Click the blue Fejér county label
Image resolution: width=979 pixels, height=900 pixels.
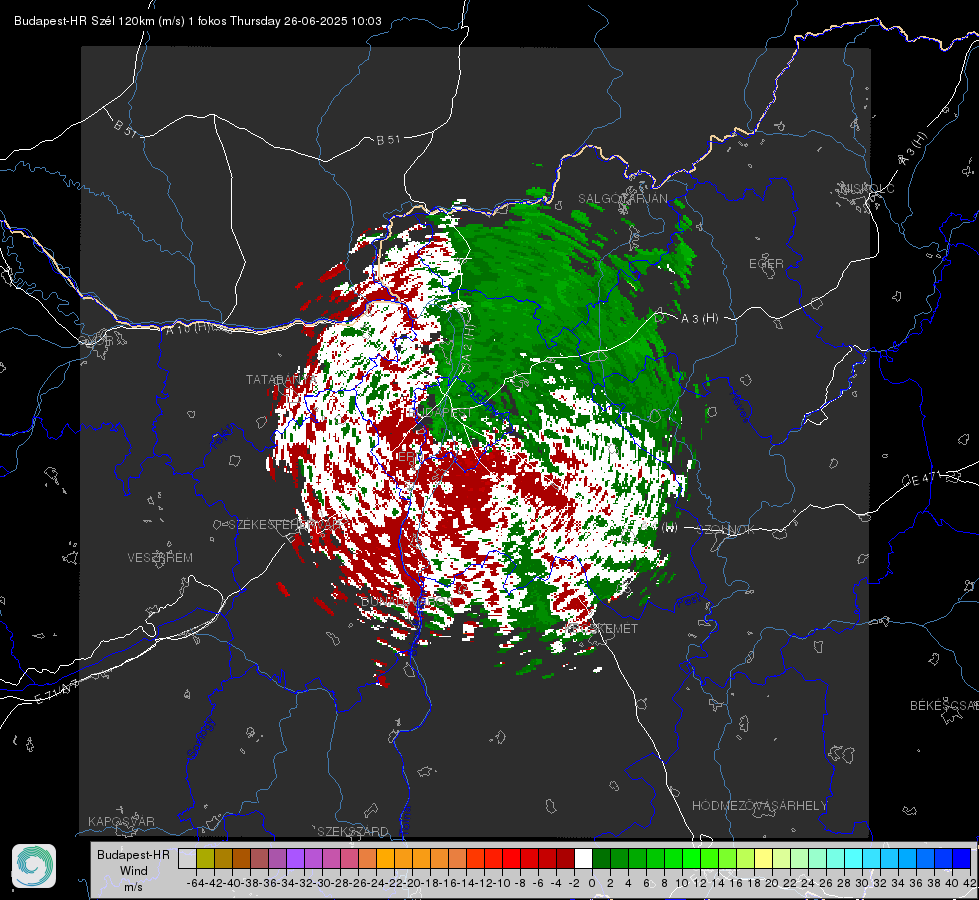coord(224,437)
